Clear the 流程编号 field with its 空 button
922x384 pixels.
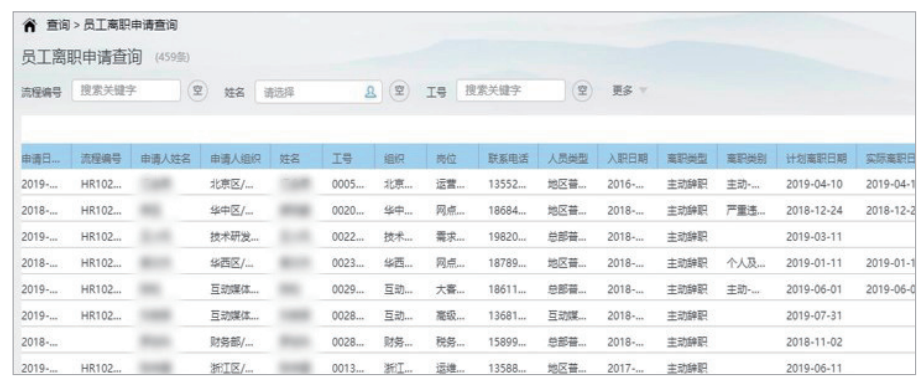198,91
